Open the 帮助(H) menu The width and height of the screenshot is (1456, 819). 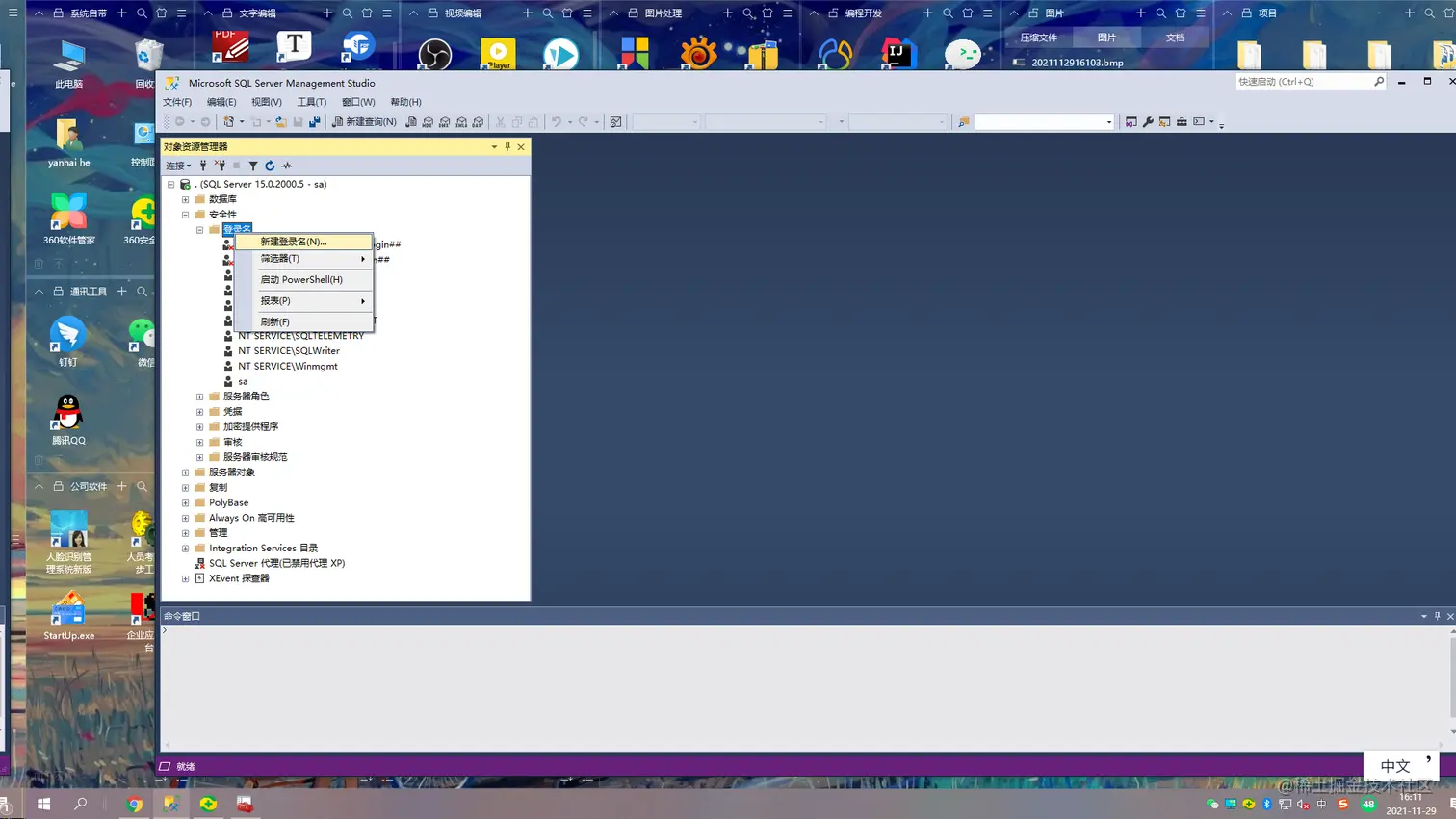pos(405,102)
